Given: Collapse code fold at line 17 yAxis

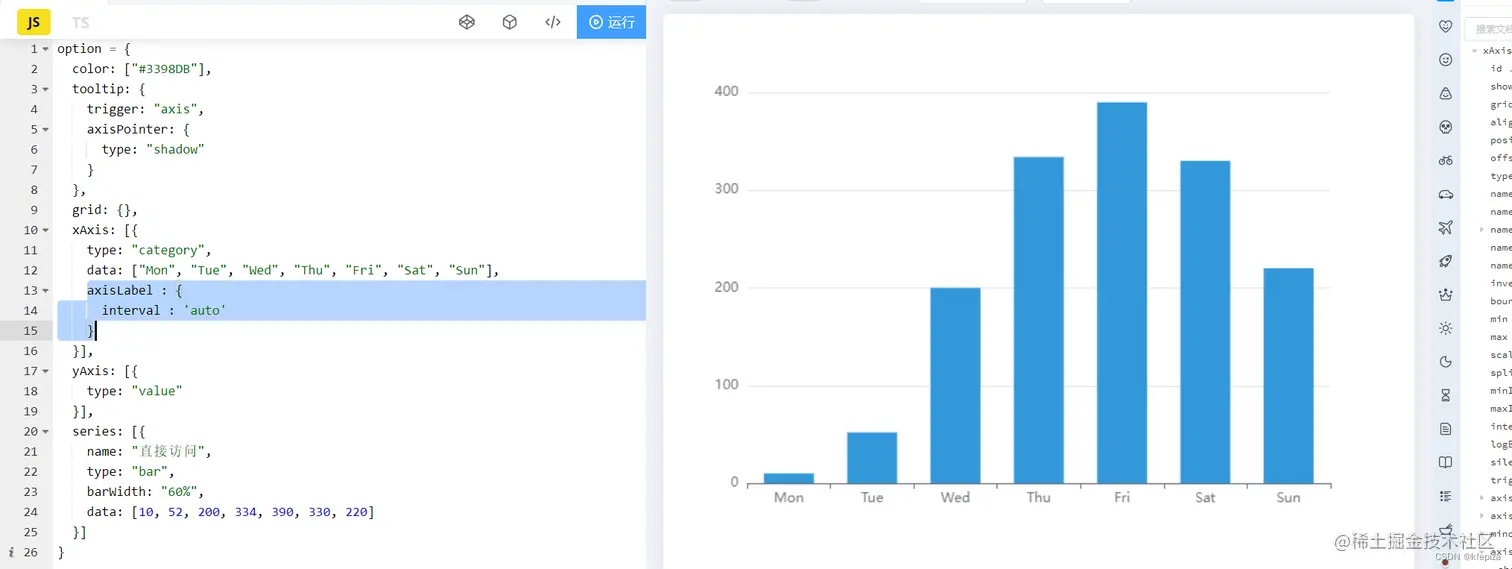Looking at the screenshot, I should tap(46, 371).
